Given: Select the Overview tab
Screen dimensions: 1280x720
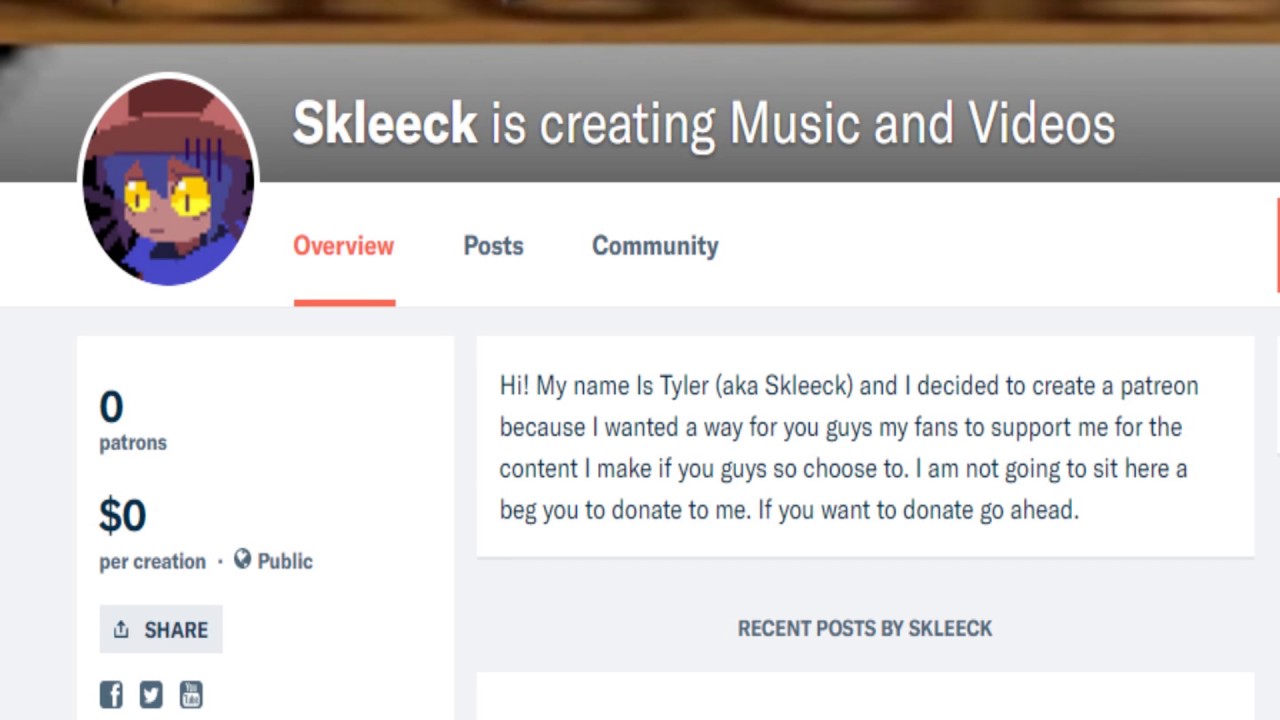Looking at the screenshot, I should (x=343, y=246).
